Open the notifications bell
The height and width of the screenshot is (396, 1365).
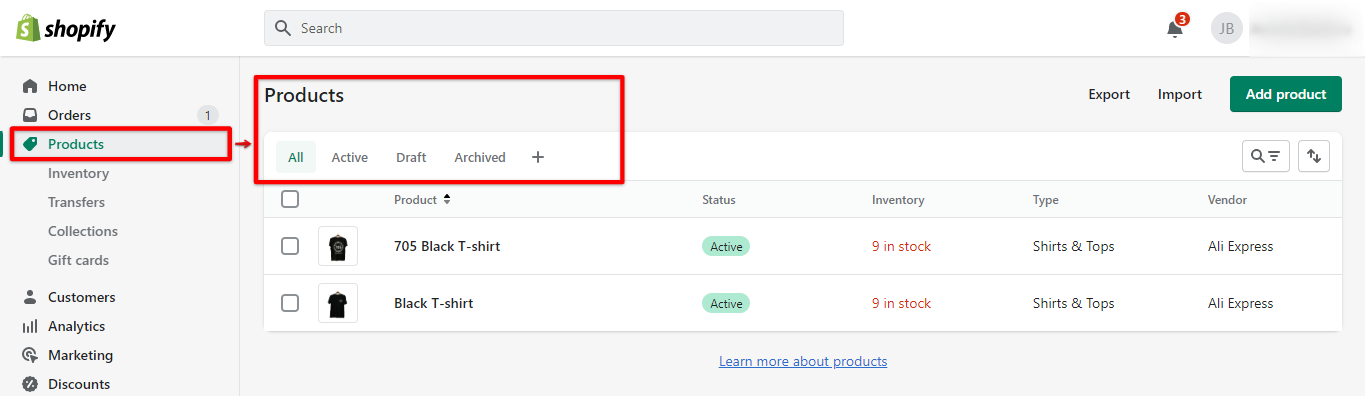coord(1176,28)
